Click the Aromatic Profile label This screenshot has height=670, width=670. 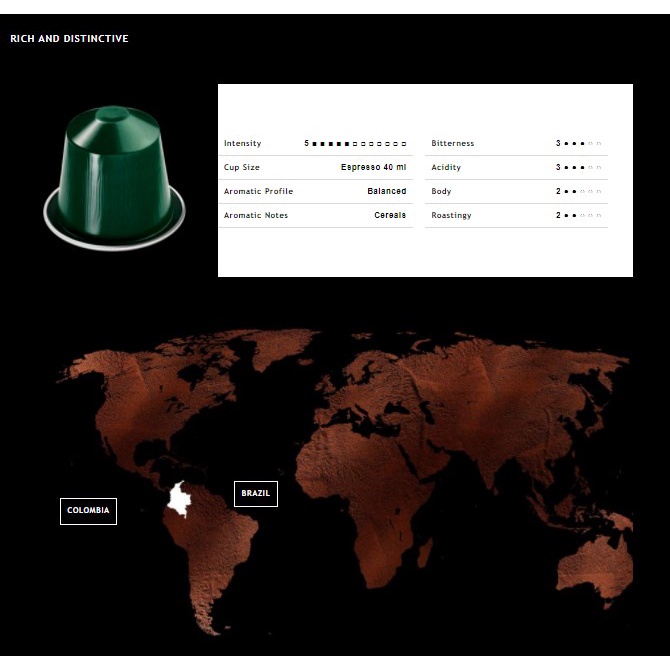click(x=258, y=192)
